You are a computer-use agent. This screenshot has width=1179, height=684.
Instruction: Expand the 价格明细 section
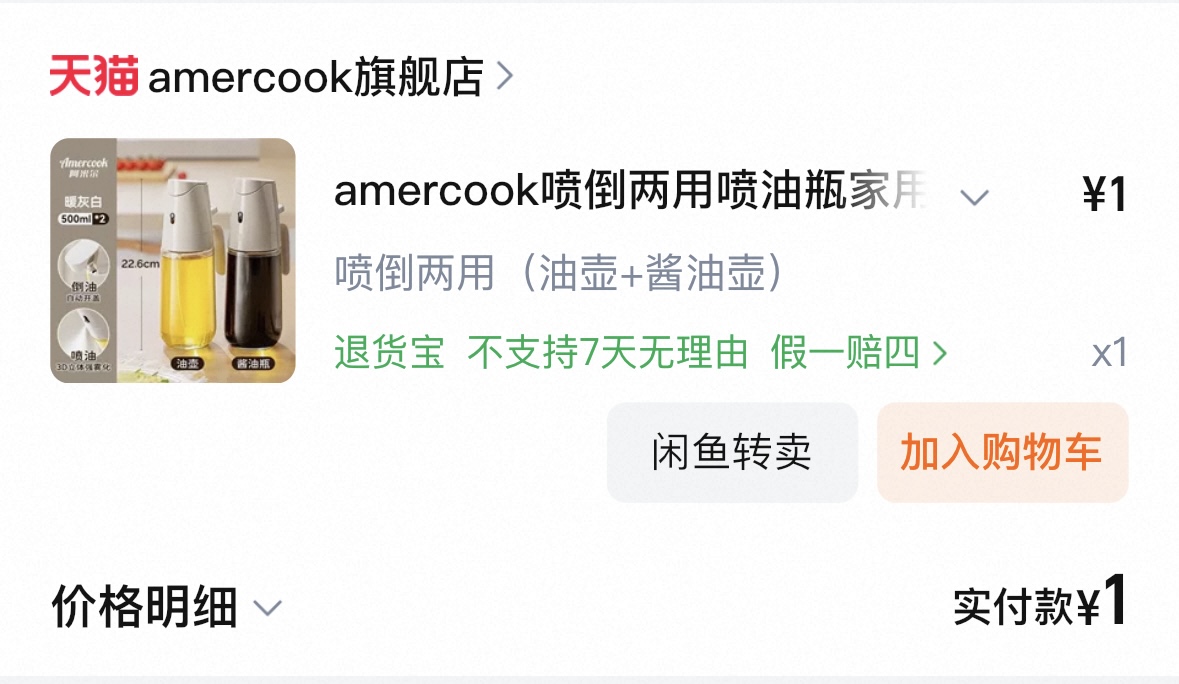click(x=166, y=607)
